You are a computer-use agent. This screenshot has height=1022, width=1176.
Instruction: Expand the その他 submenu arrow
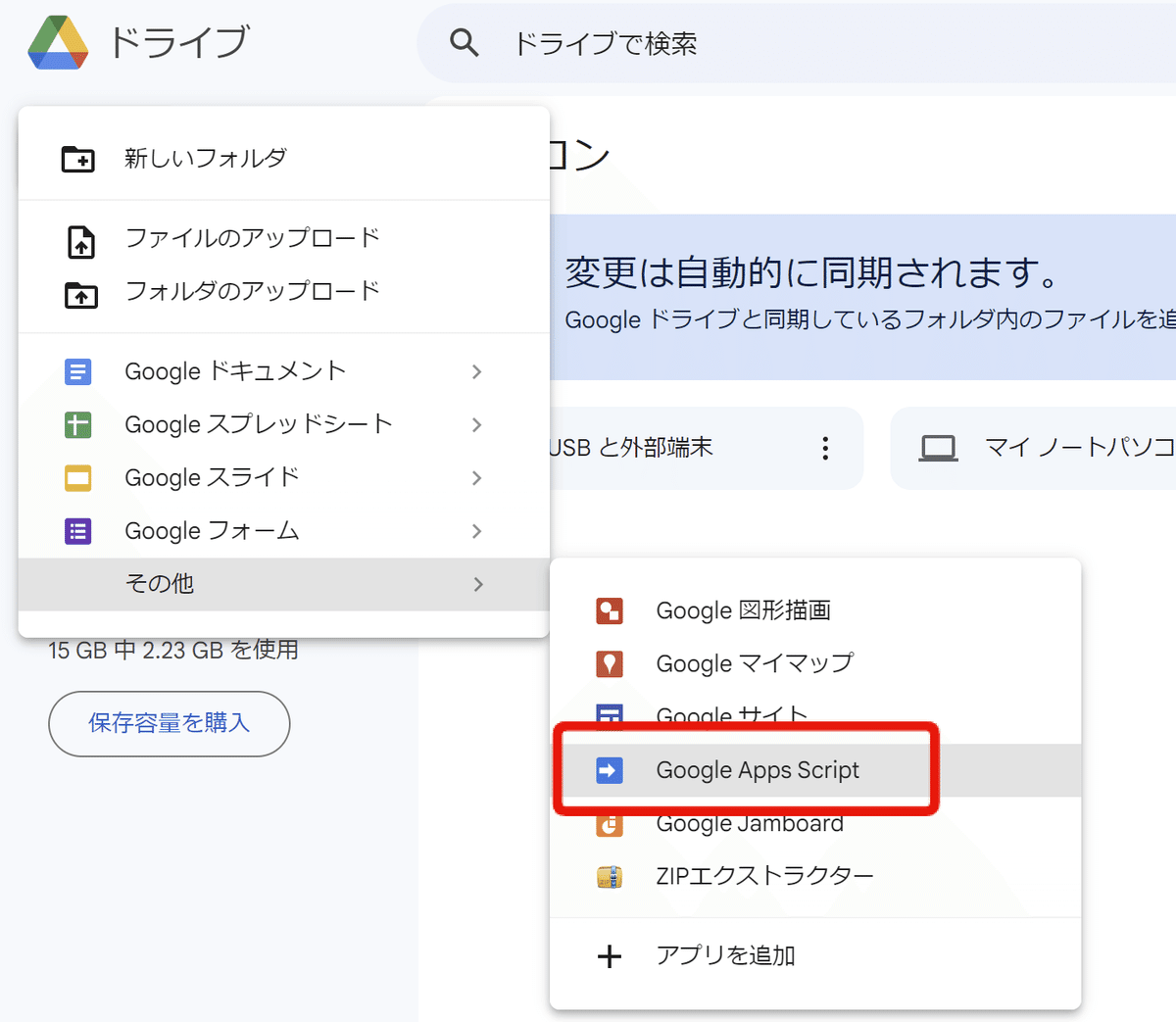tap(477, 584)
